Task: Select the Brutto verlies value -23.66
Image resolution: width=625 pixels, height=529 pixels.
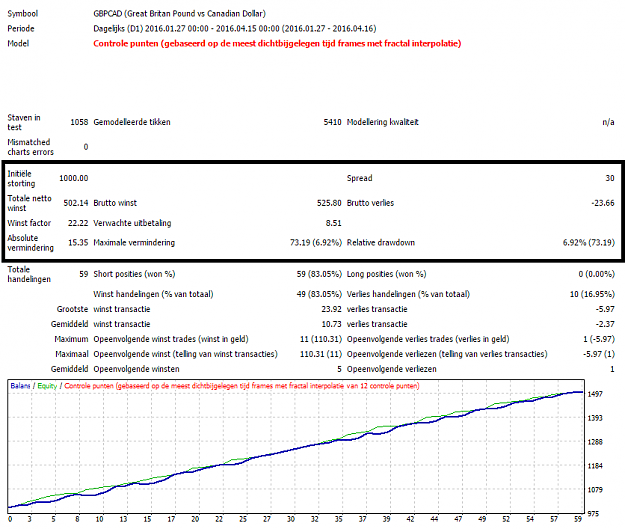Action: tap(603, 203)
